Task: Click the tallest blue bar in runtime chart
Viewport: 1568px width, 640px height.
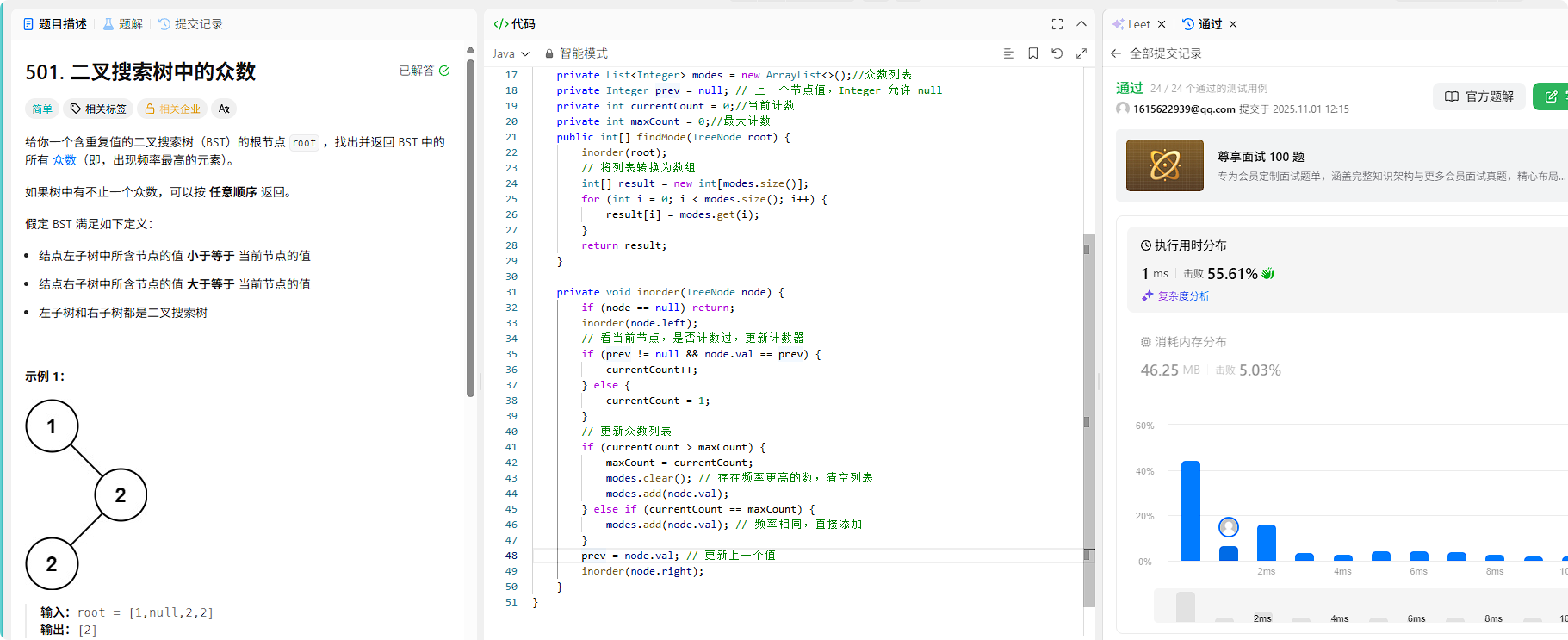Action: (1191, 511)
